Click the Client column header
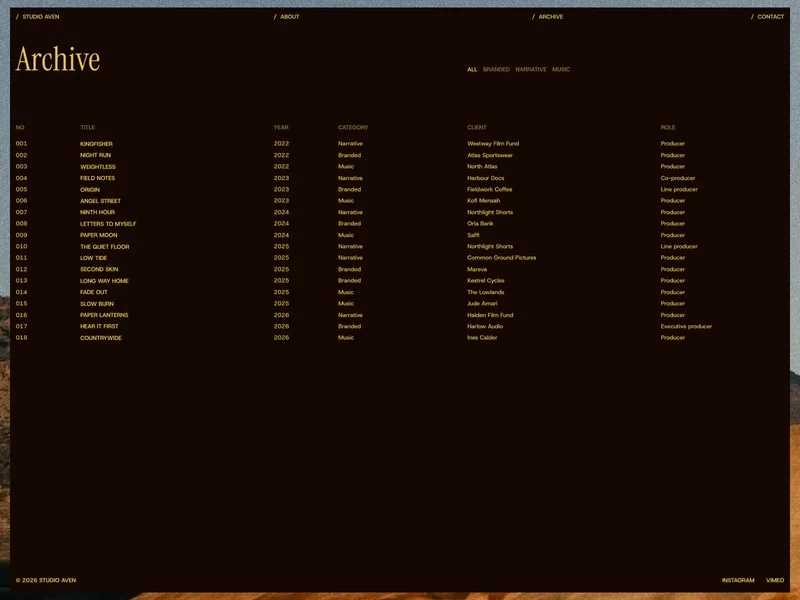Viewport: 800px width, 600px height. 477,128
